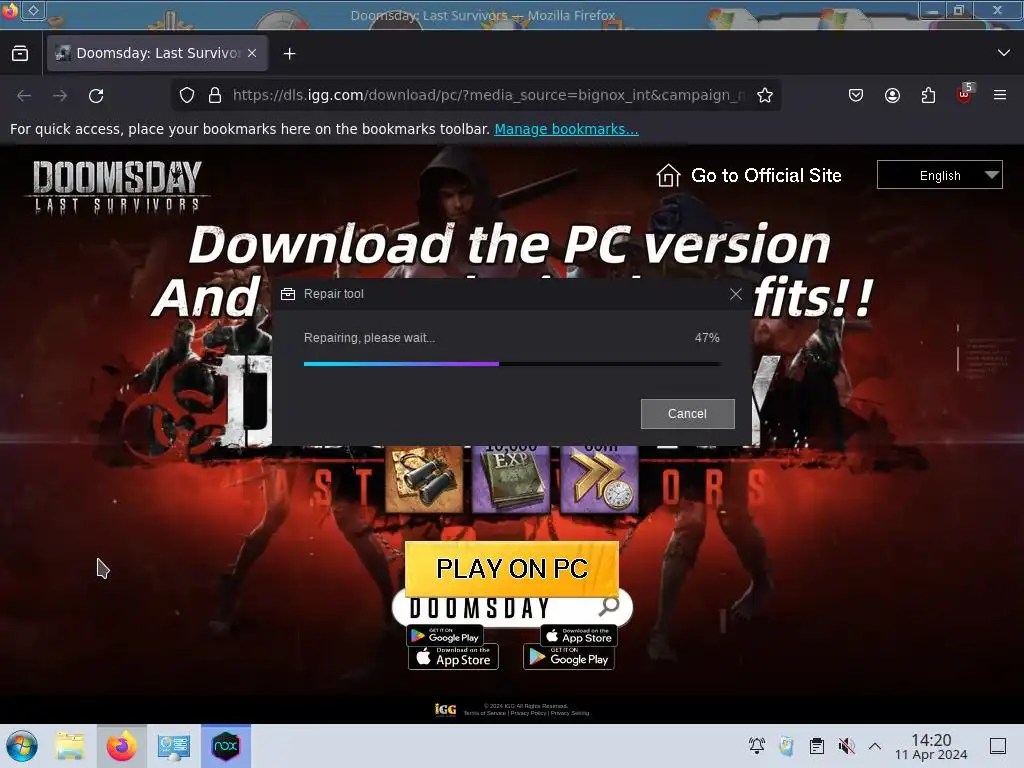
Task: Click the upper-right App Store badge
Action: tap(579, 635)
